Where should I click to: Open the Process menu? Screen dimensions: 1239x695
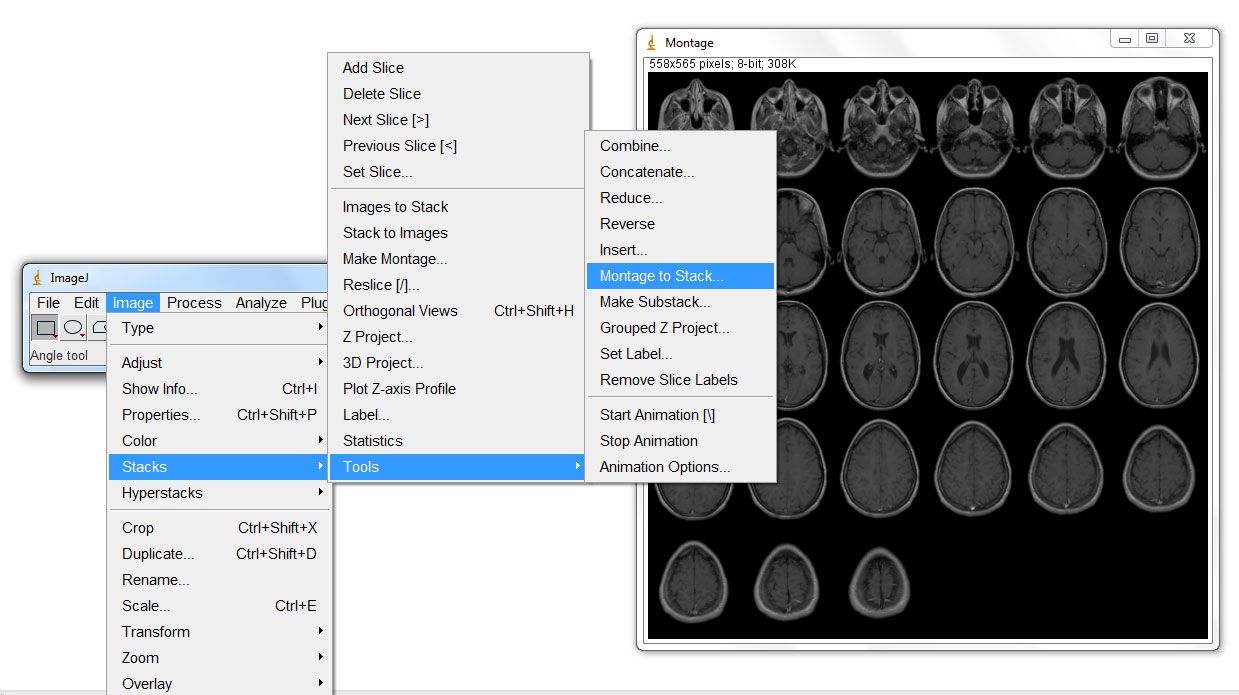click(194, 302)
